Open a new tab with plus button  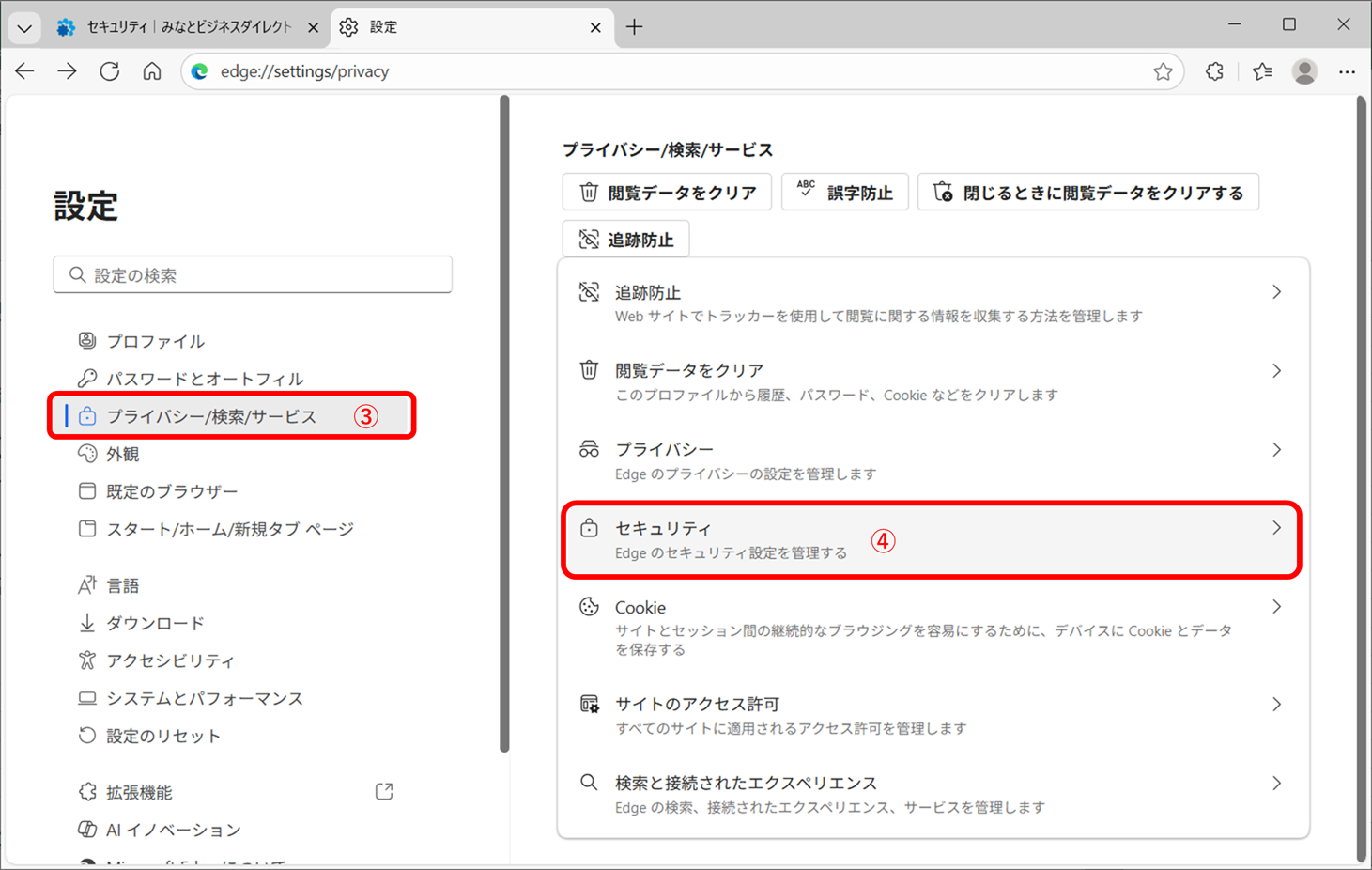point(635,27)
